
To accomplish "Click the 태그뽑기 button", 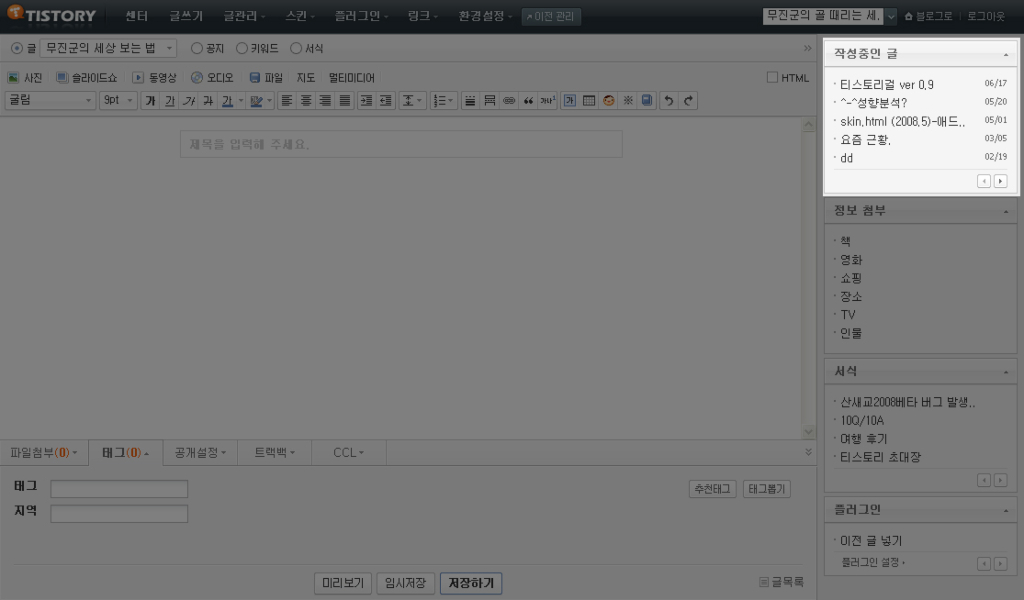I will (767, 489).
